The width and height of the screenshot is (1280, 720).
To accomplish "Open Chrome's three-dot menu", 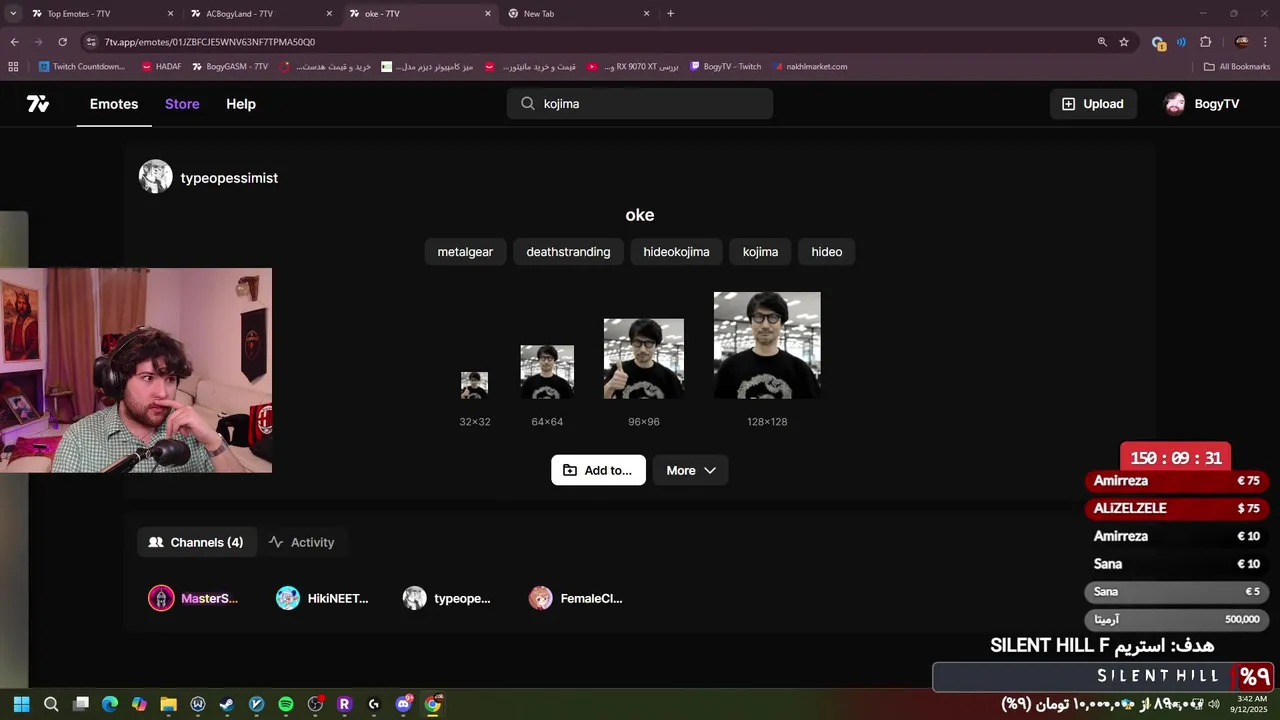I will click(1266, 42).
